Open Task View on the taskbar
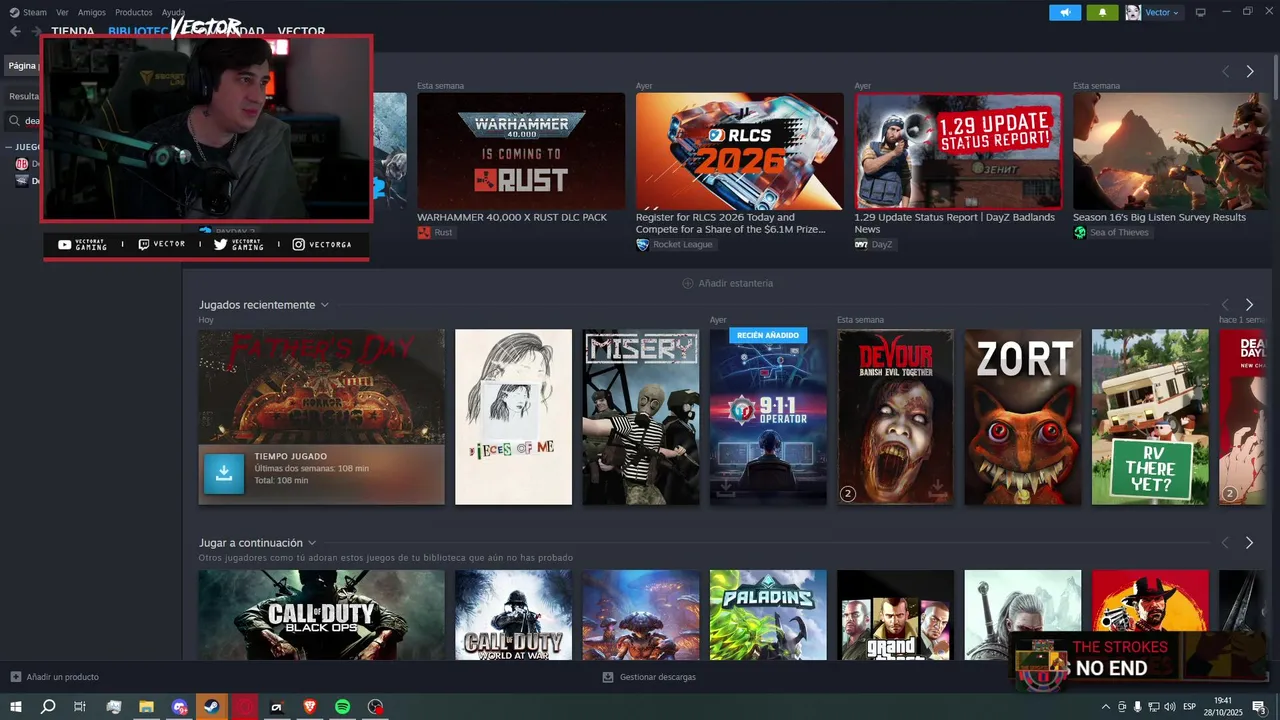This screenshot has width=1280, height=720. (x=80, y=707)
